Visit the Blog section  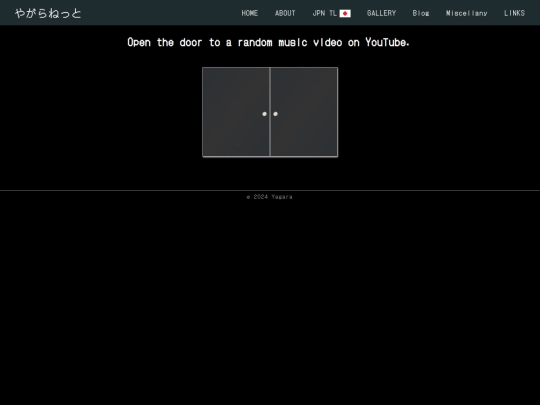[x=421, y=13]
